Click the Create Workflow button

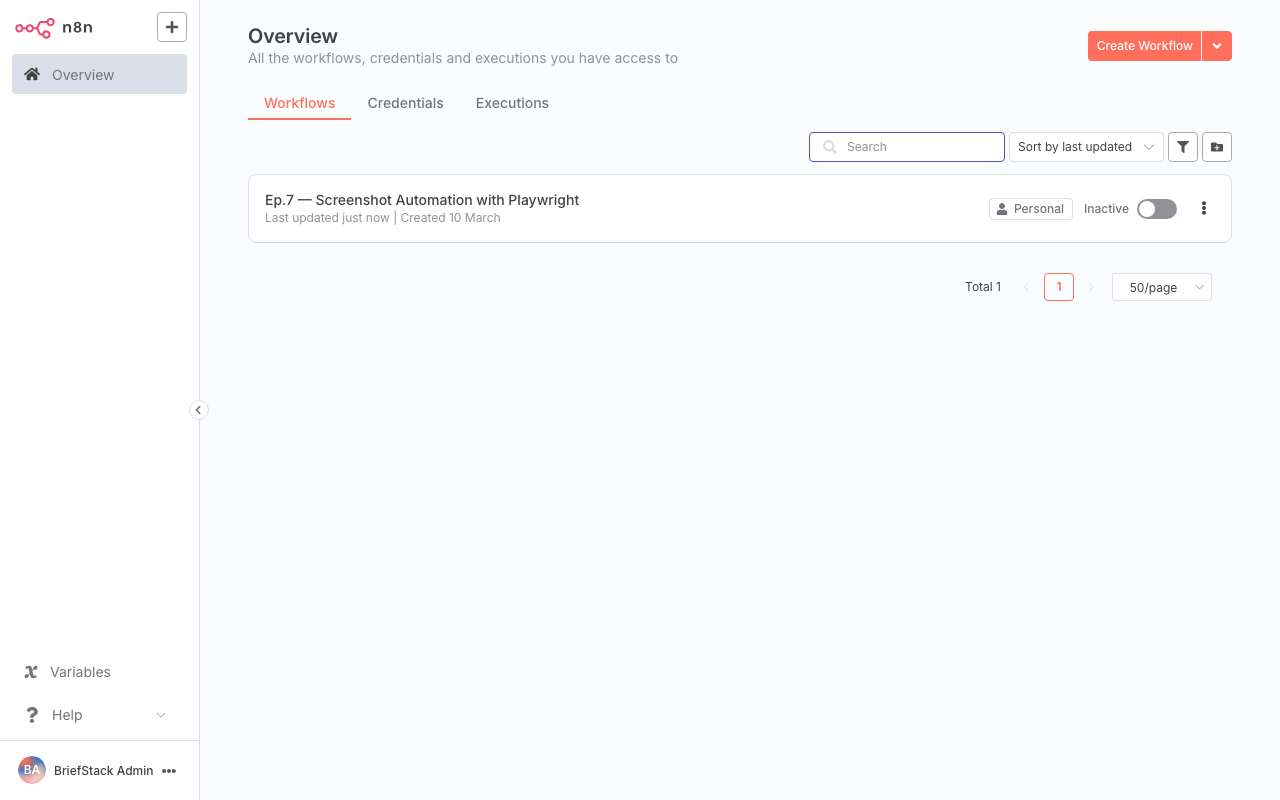pyautogui.click(x=1144, y=45)
